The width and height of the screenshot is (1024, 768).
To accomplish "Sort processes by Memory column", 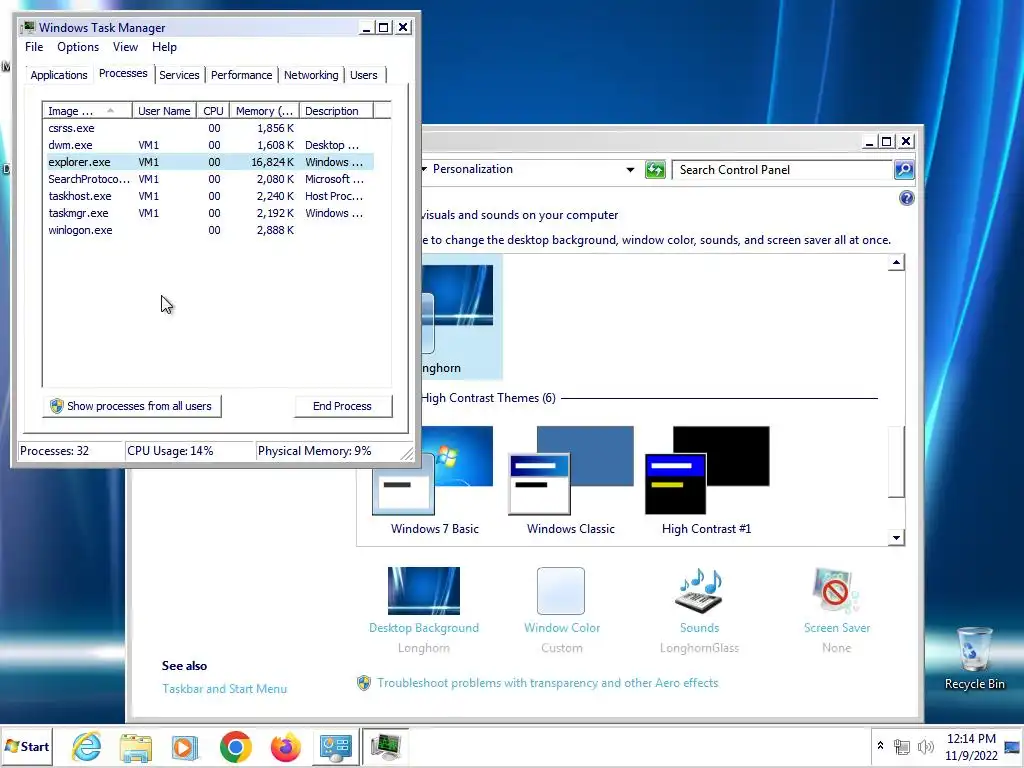I will click(264, 111).
